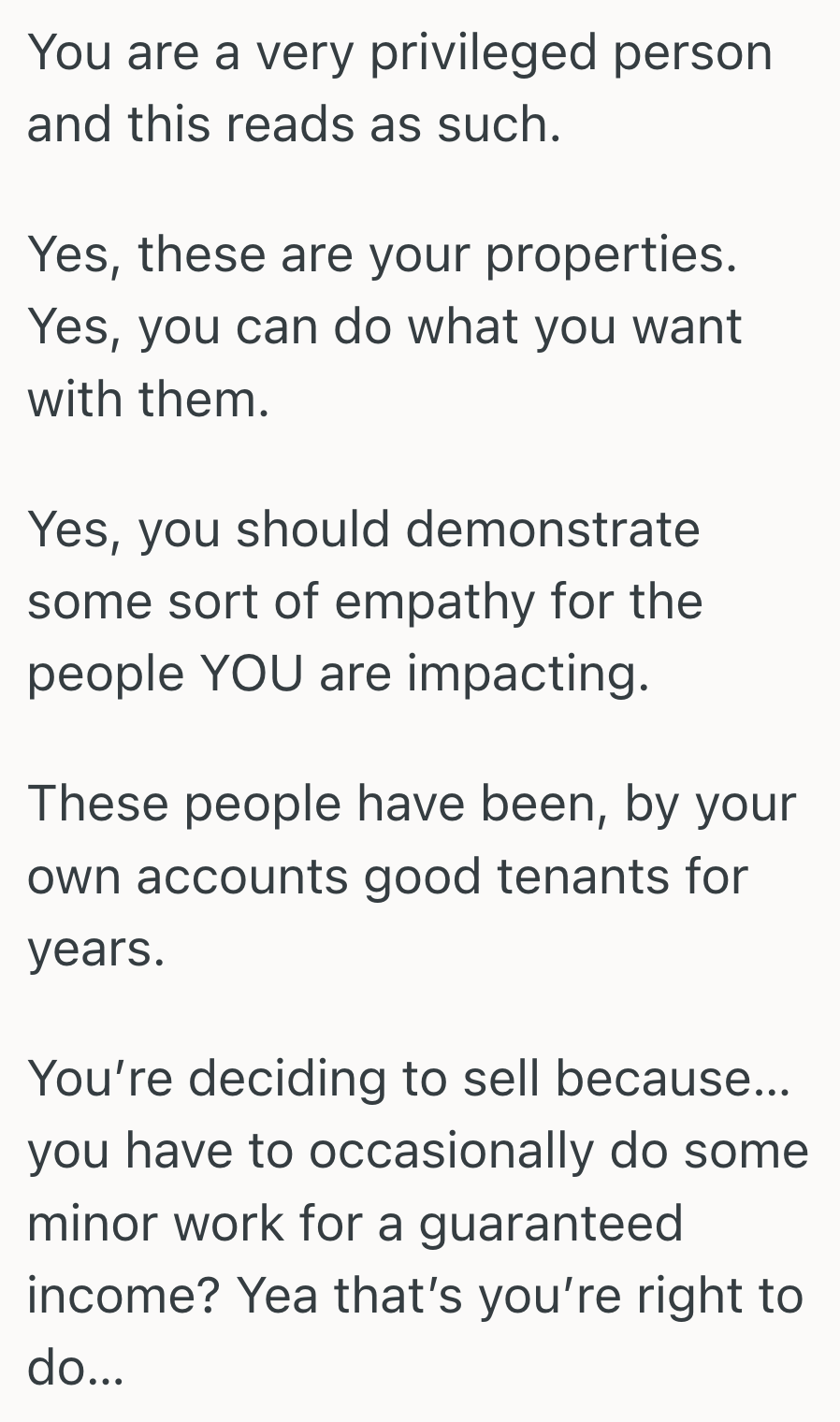
Task: Click the line "and this reads as such."
Action: click(294, 124)
